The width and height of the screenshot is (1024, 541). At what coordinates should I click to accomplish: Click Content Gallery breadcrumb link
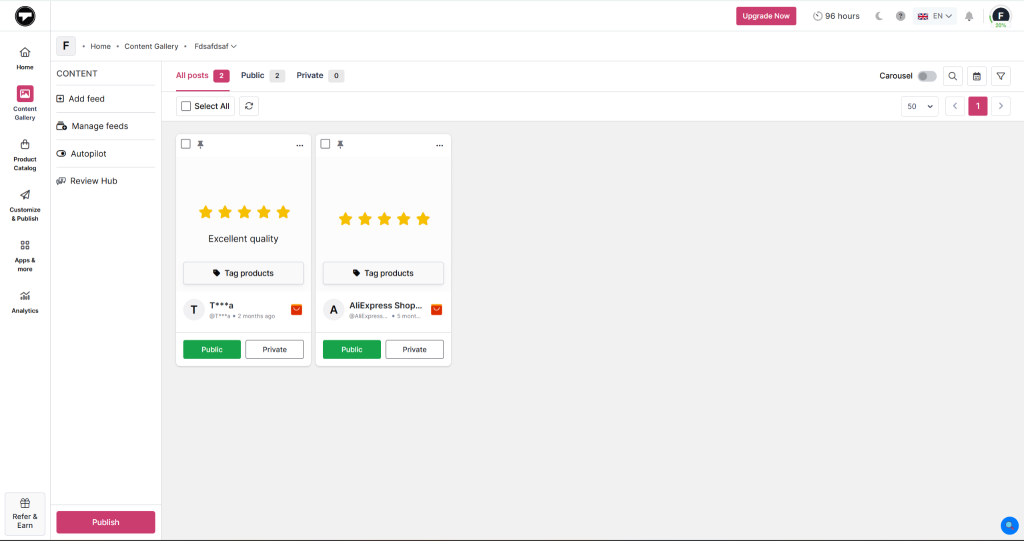tap(152, 46)
